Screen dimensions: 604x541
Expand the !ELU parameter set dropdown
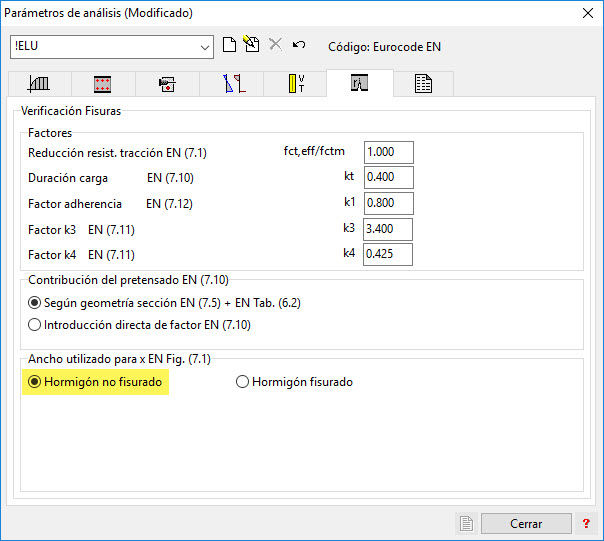(x=204, y=47)
